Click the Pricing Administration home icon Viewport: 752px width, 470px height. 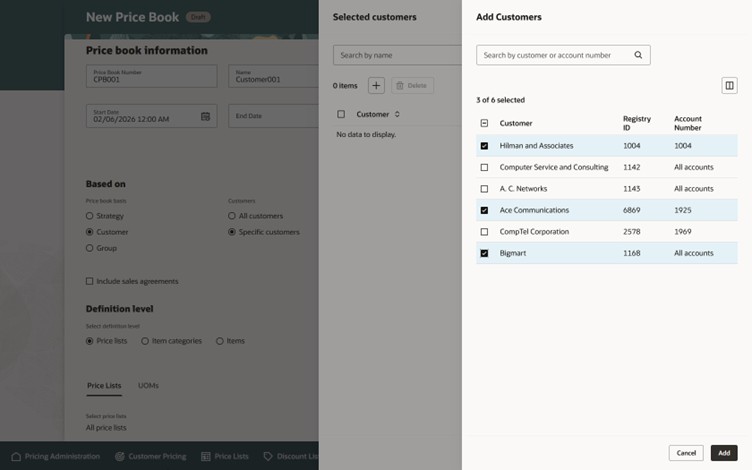pos(16,456)
